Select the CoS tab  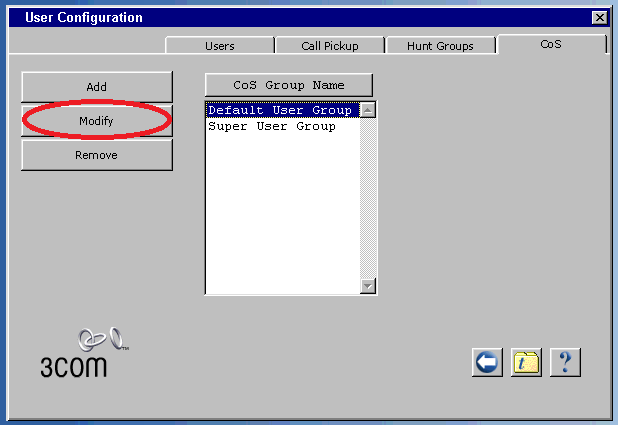(551, 45)
